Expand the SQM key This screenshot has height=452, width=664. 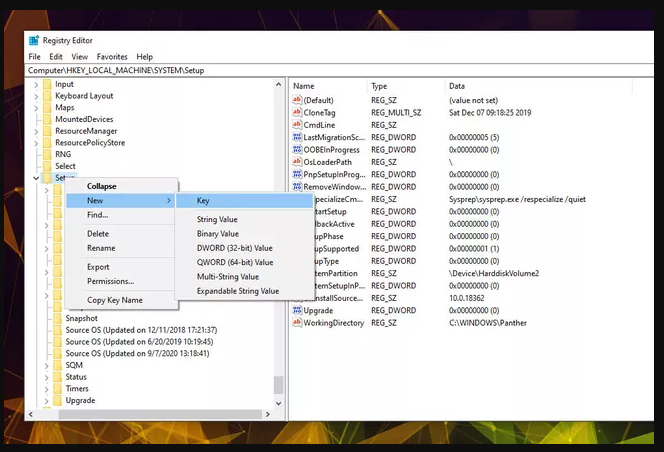(47, 366)
